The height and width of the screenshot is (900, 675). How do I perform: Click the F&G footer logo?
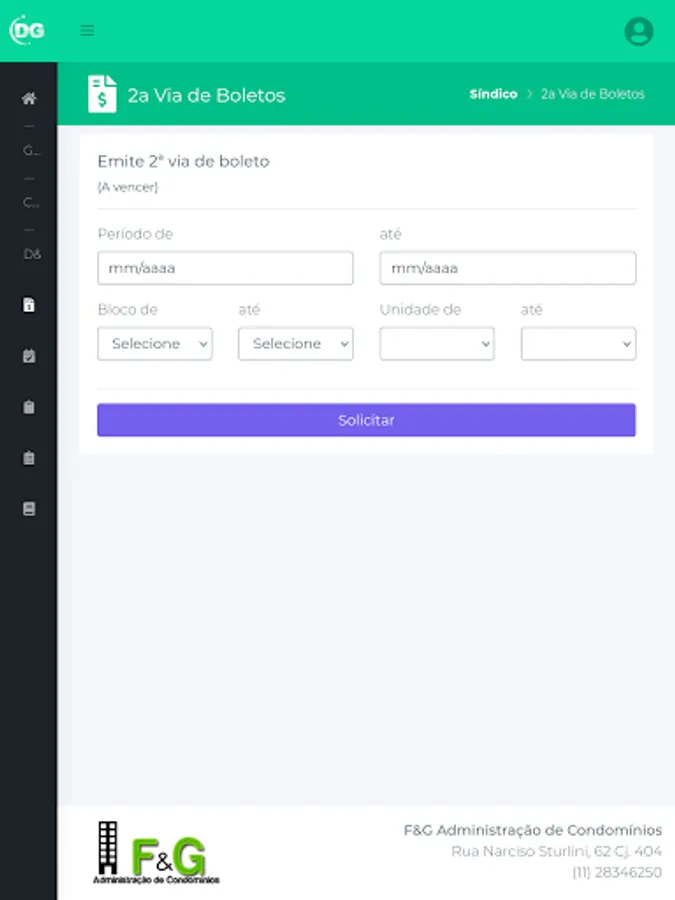156,852
